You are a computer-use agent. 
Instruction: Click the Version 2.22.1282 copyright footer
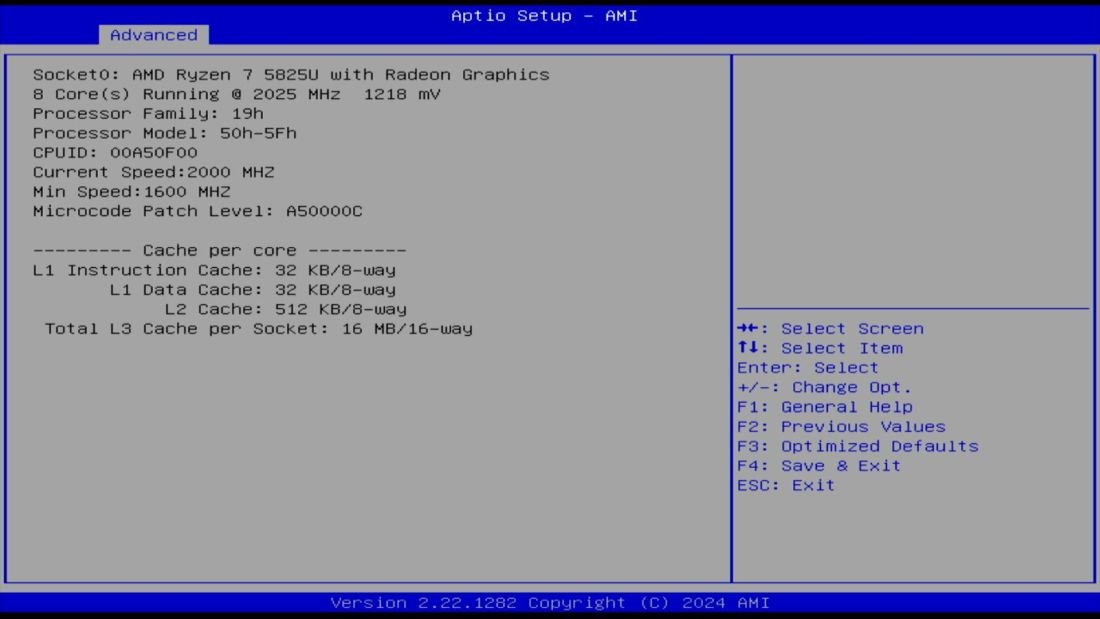pyautogui.click(x=550, y=603)
